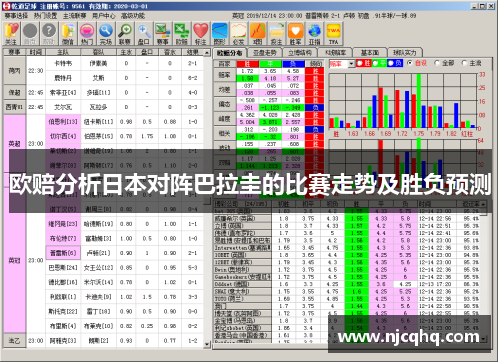Click the 赛事 Excel export icon
Image resolution: width=500 pixels, height=362 pixels.
[x=163, y=33]
